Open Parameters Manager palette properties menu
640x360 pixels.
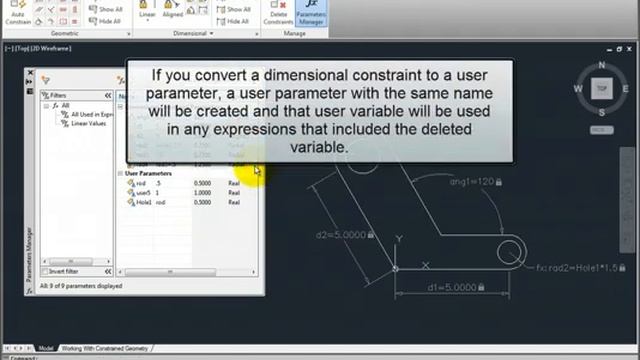coord(30,91)
